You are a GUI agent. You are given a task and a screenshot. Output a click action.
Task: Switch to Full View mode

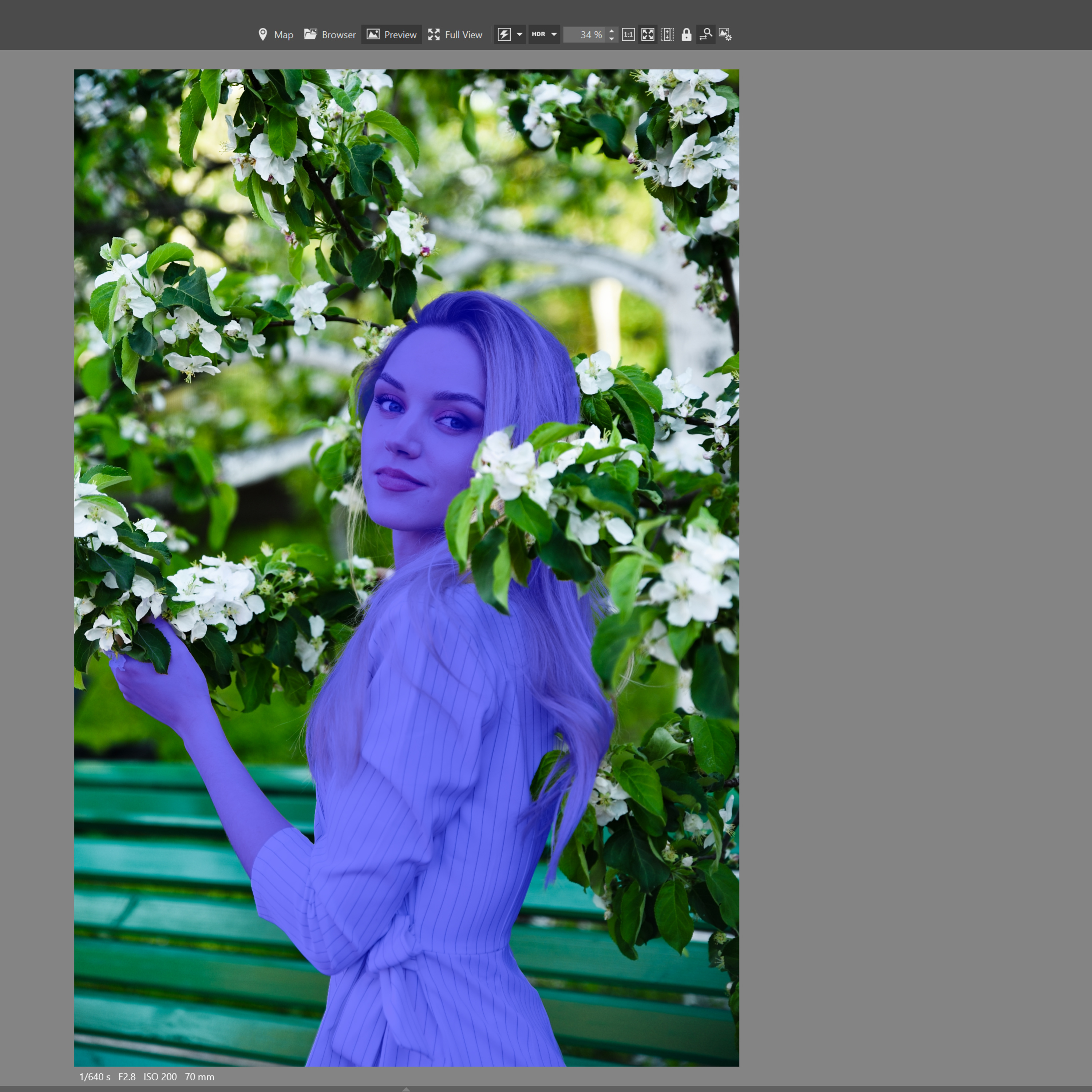pos(455,35)
